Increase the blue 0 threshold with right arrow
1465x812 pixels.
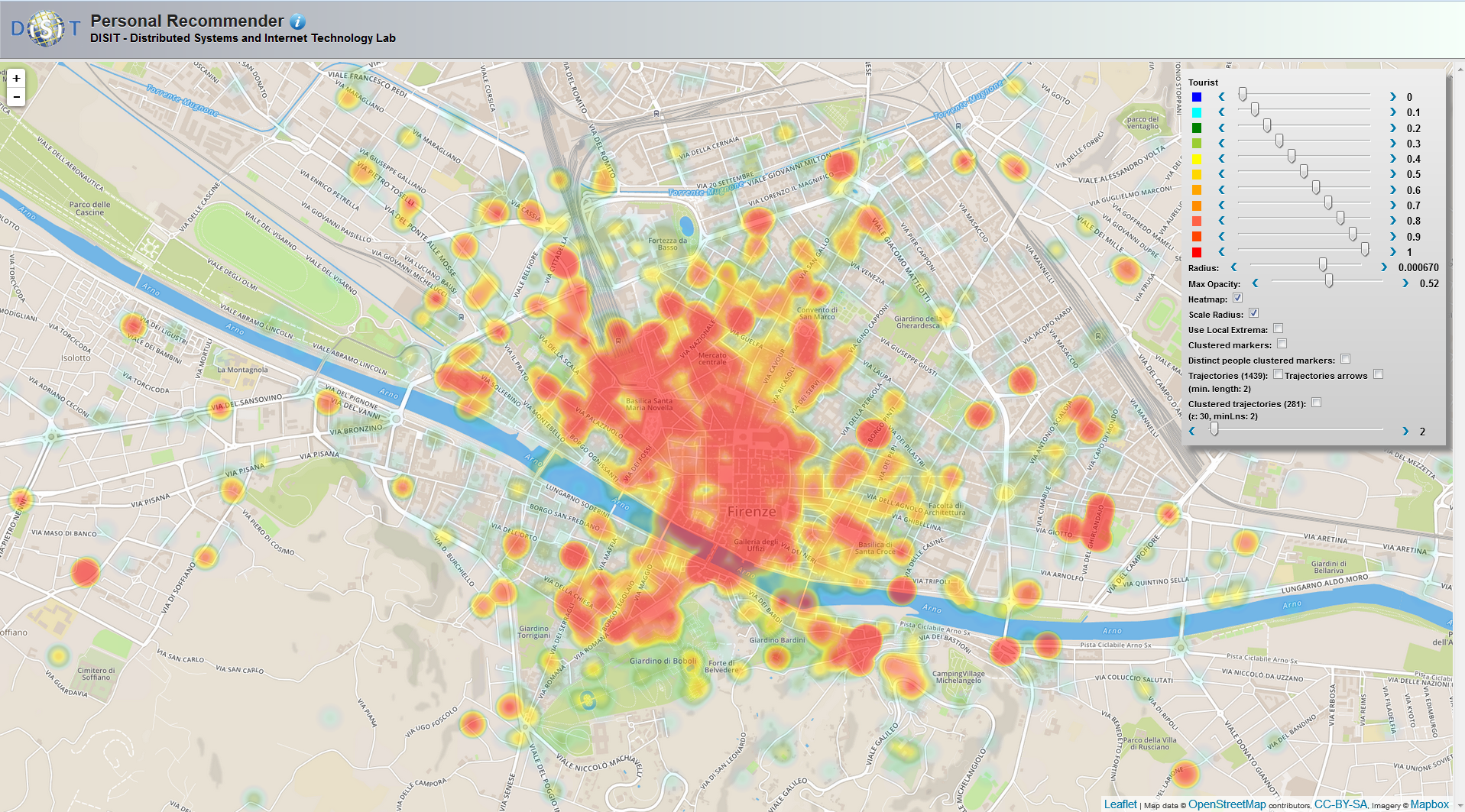(x=1392, y=96)
